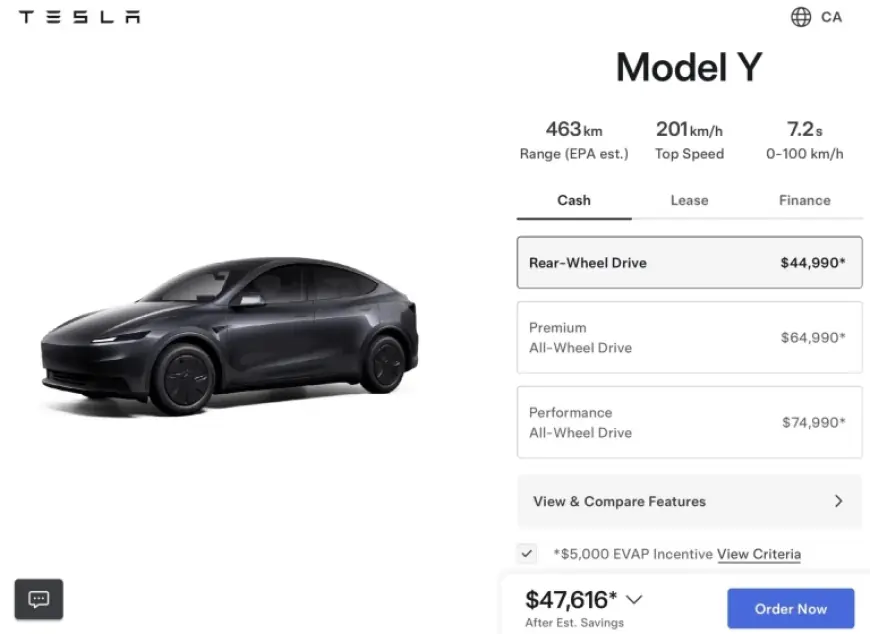Screen dimensions: 870x634
Task: Click the Model Y car image
Action: pyautogui.click(x=230, y=330)
